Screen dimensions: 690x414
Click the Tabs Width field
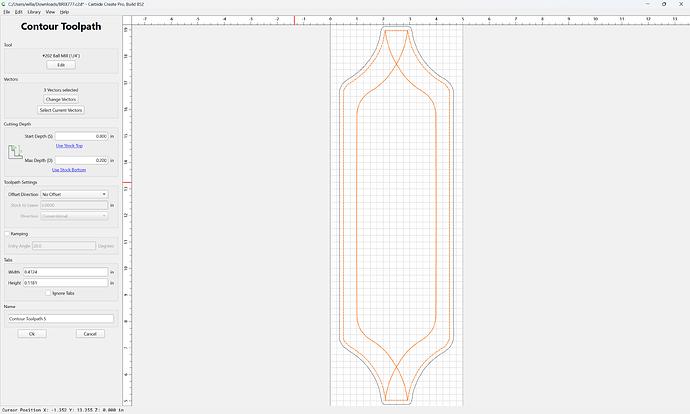click(66, 272)
